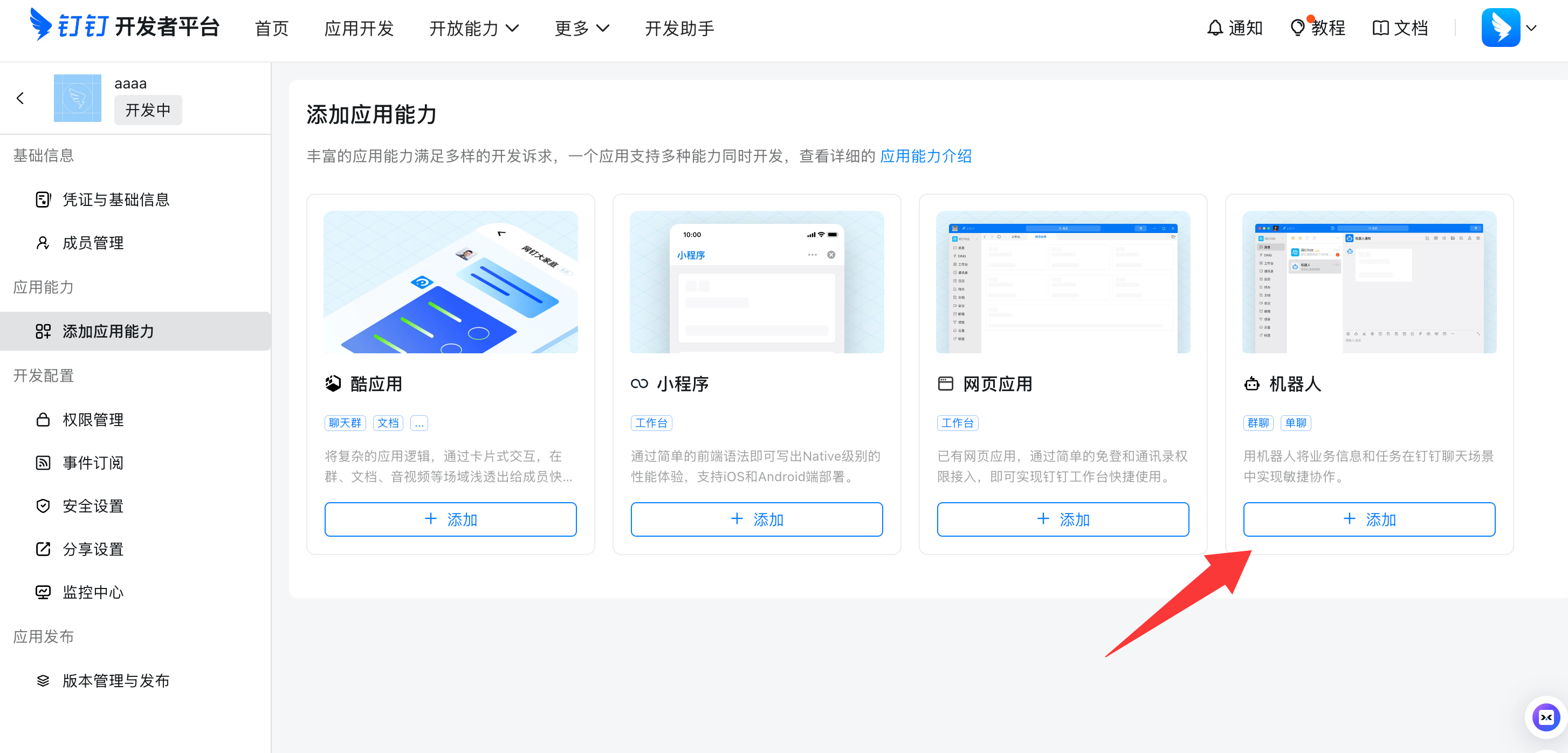Image resolution: width=1568 pixels, height=753 pixels.
Task: Expand the 更多 dropdown menu
Action: click(581, 28)
